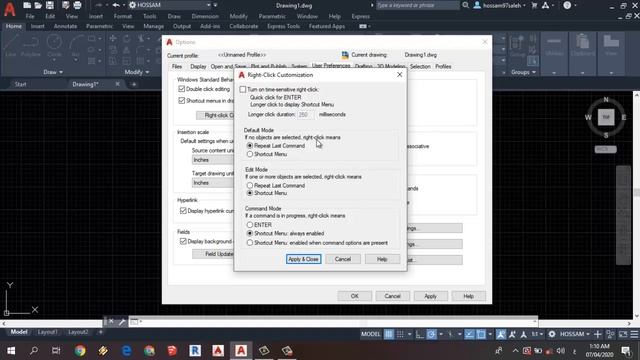Switch to the Annotate ribbon tab
This screenshot has height=360, width=640.
point(65,26)
